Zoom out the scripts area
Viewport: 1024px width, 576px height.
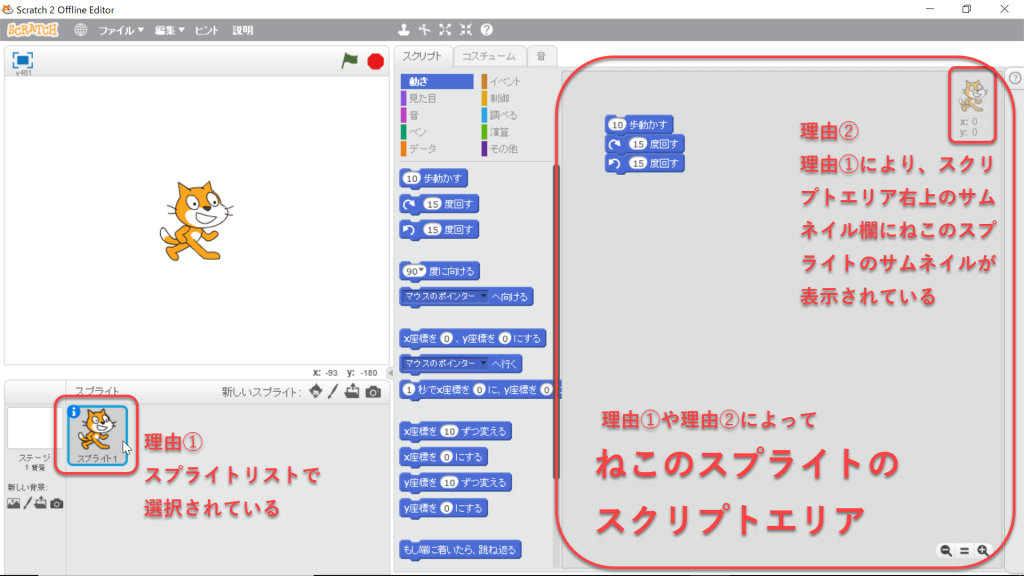pyautogui.click(x=946, y=551)
